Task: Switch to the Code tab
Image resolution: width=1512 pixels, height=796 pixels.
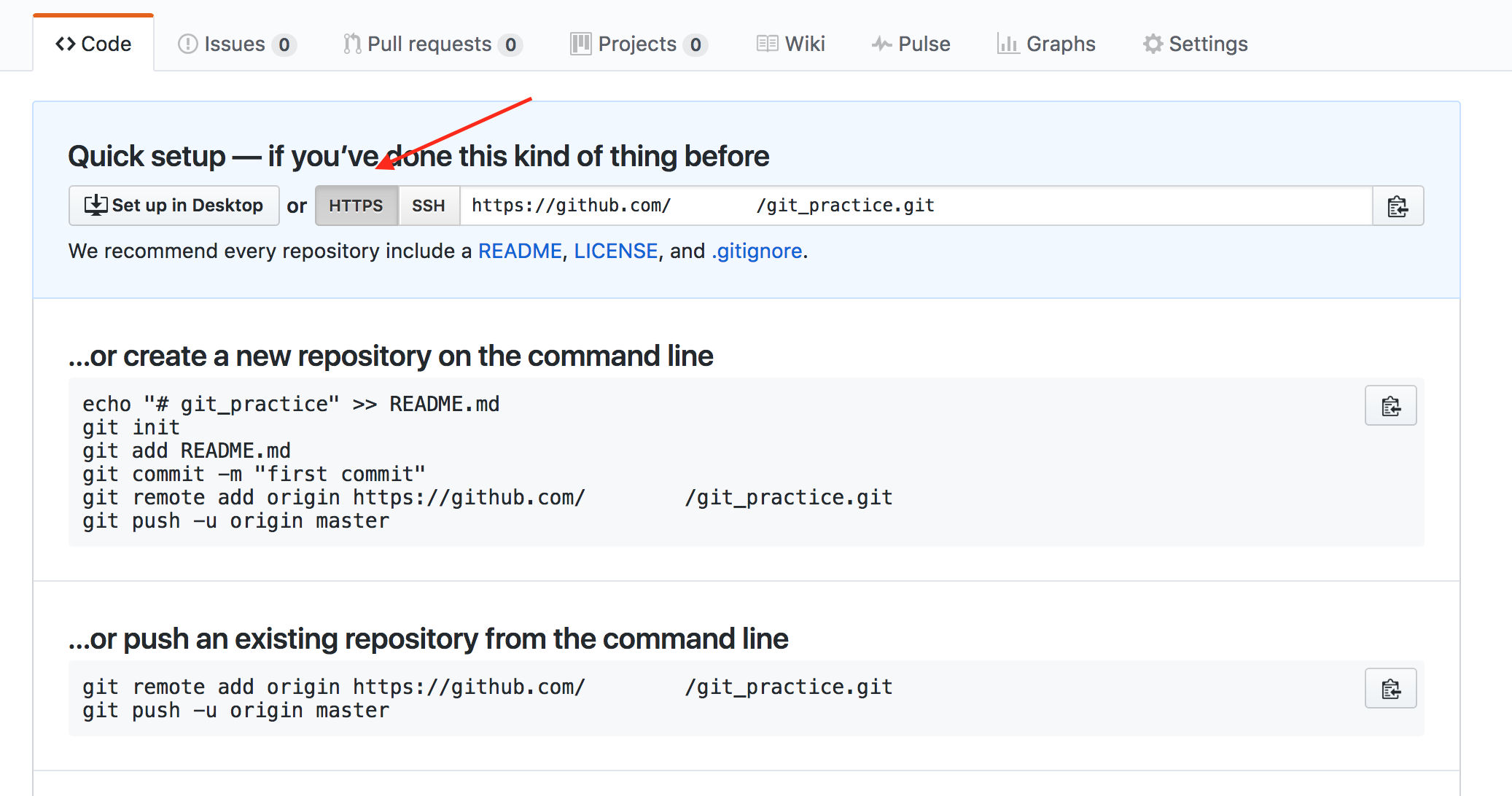Action: point(93,44)
